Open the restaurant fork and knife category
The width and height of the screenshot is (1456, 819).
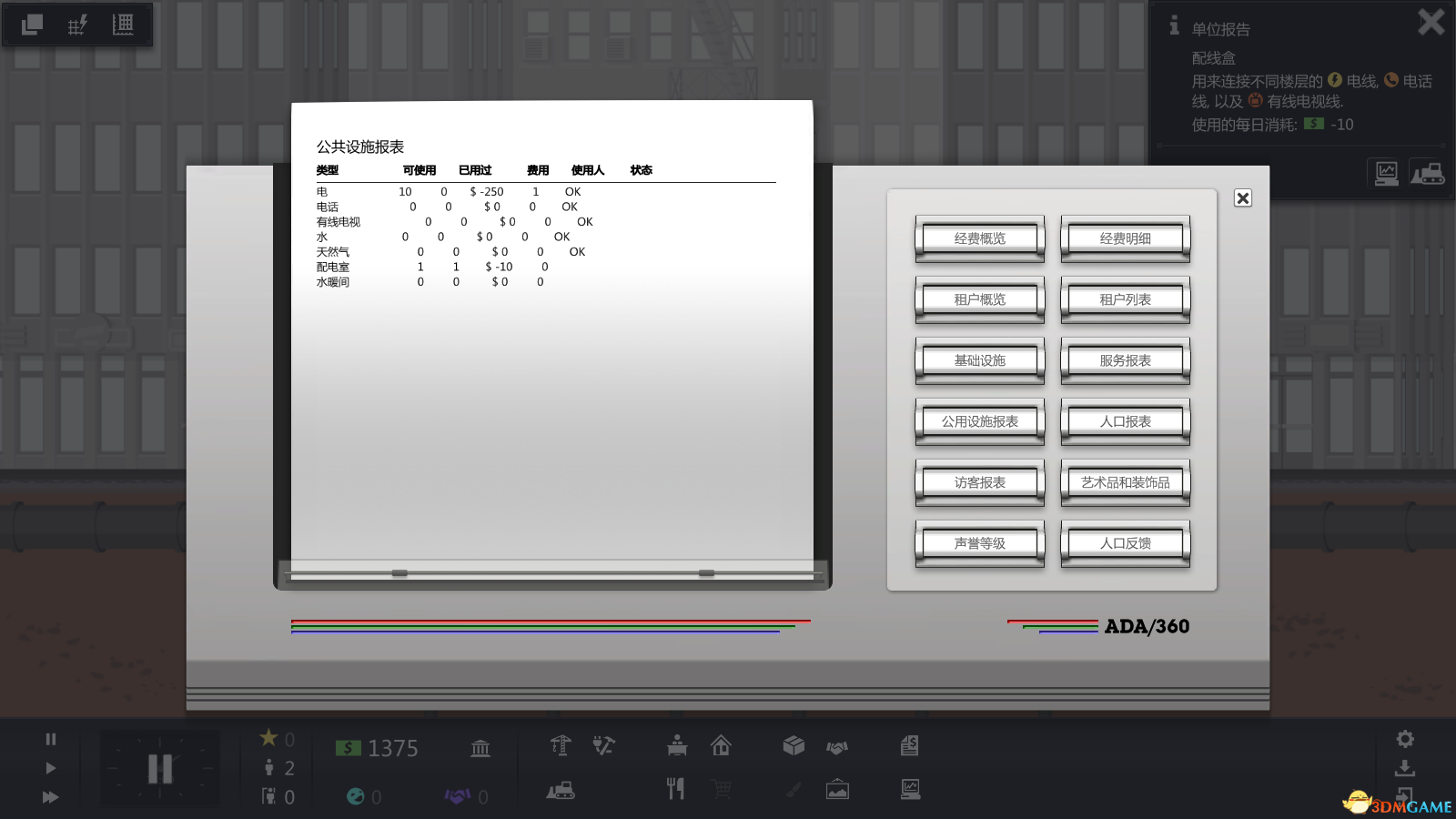pyautogui.click(x=675, y=789)
